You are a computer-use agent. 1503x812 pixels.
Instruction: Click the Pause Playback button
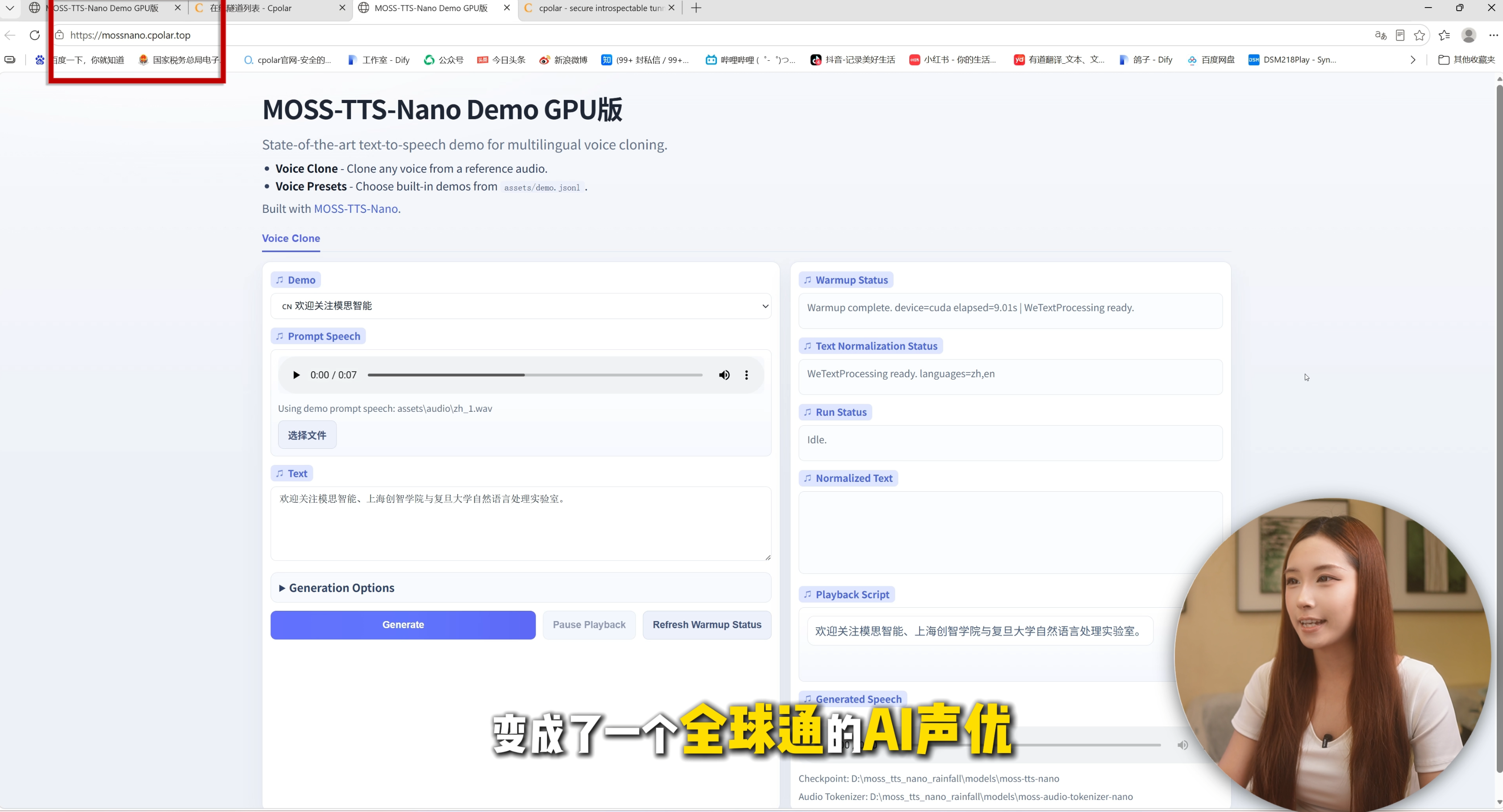pos(589,625)
